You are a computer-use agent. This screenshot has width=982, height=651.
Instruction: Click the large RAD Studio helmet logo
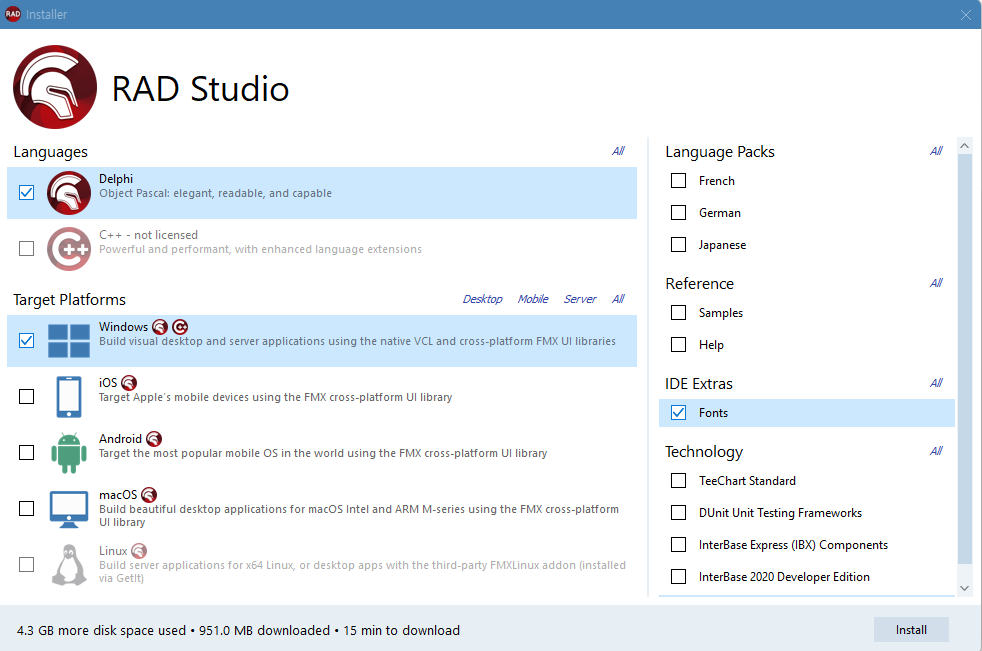tap(55, 87)
